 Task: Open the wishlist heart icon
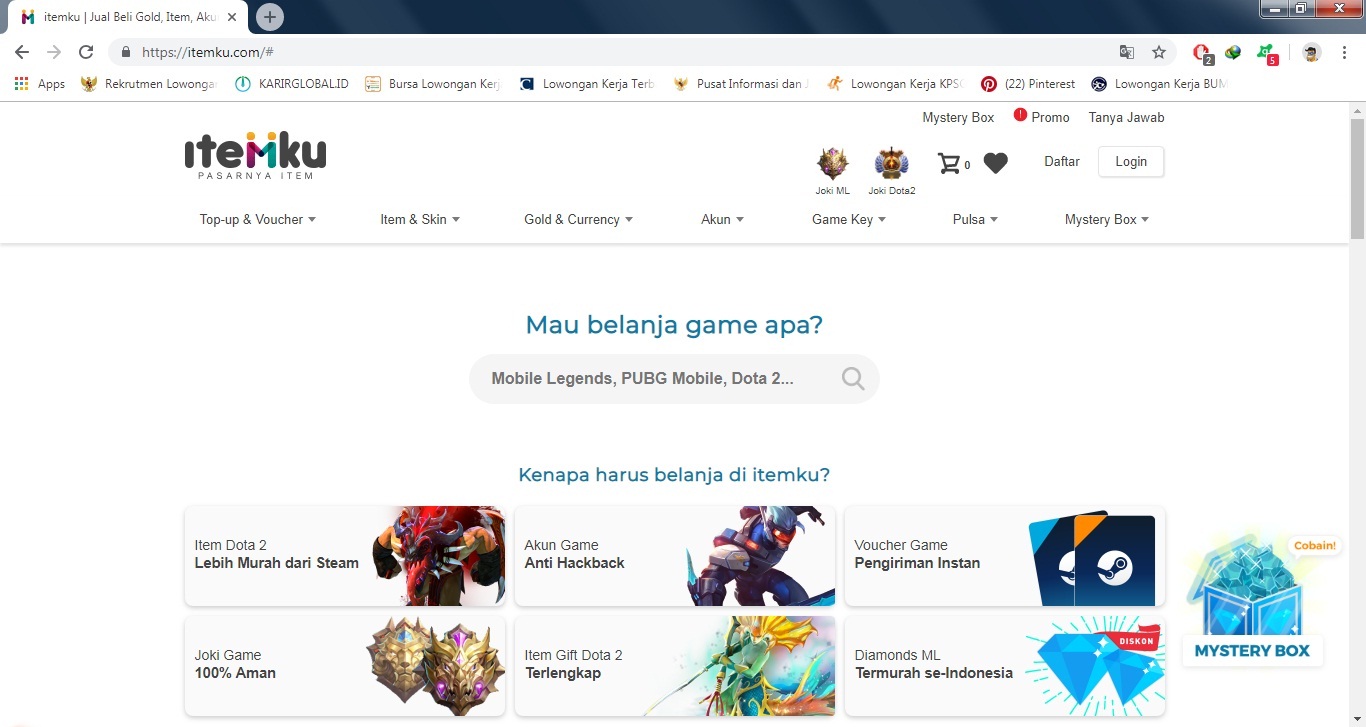(995, 163)
